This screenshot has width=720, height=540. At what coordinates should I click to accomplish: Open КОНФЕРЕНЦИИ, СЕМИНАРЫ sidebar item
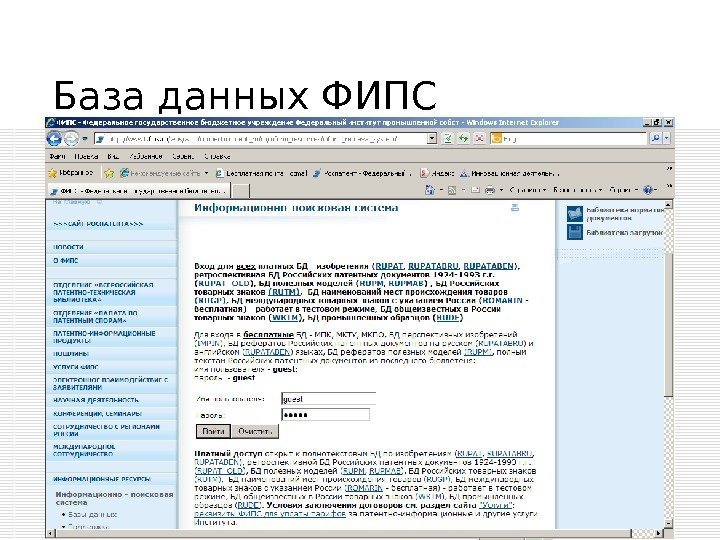[97, 413]
